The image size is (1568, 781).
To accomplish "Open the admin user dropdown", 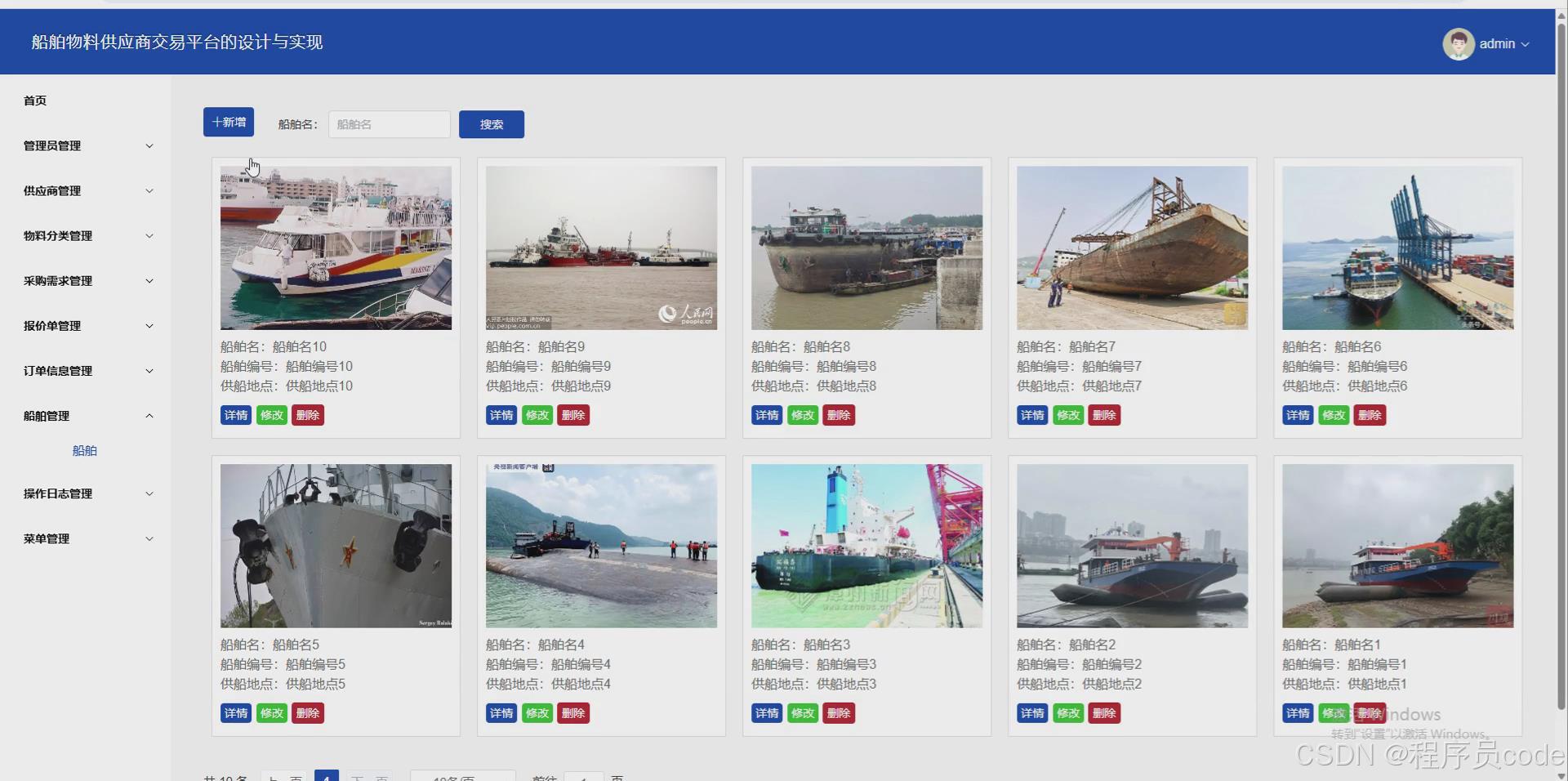I will point(1503,44).
